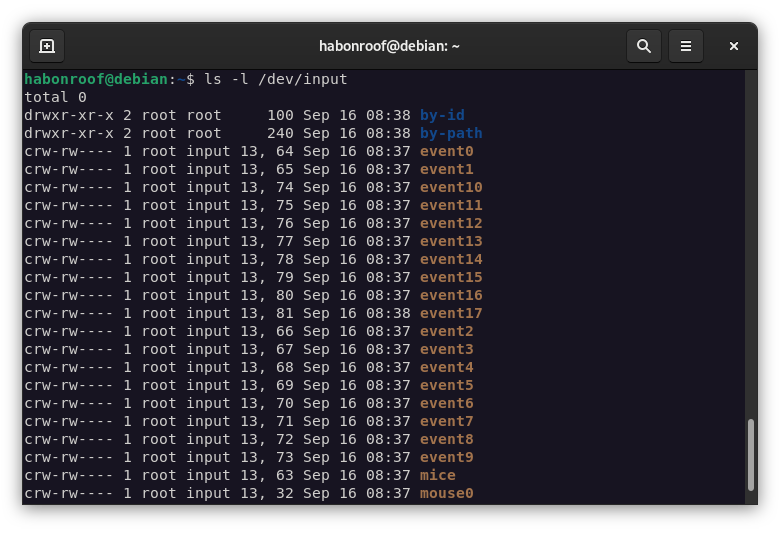779x533 pixels.
Task: Click the 08:38 time on event17 row
Action: click(x=389, y=313)
